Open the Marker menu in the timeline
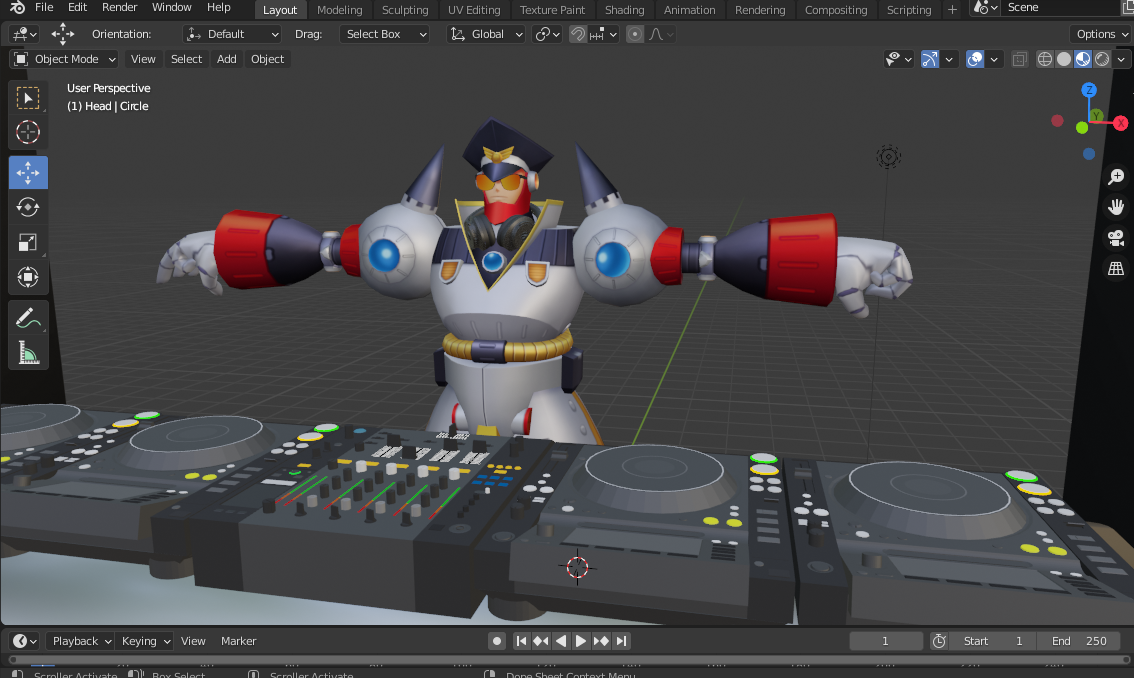 pyautogui.click(x=239, y=641)
